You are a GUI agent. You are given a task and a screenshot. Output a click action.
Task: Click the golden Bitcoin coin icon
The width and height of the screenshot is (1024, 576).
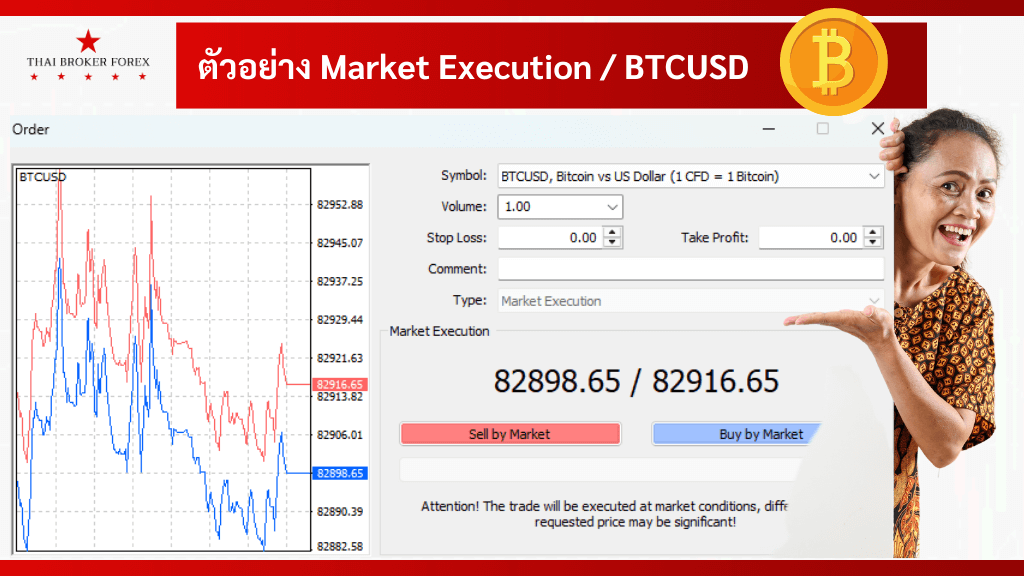(836, 61)
